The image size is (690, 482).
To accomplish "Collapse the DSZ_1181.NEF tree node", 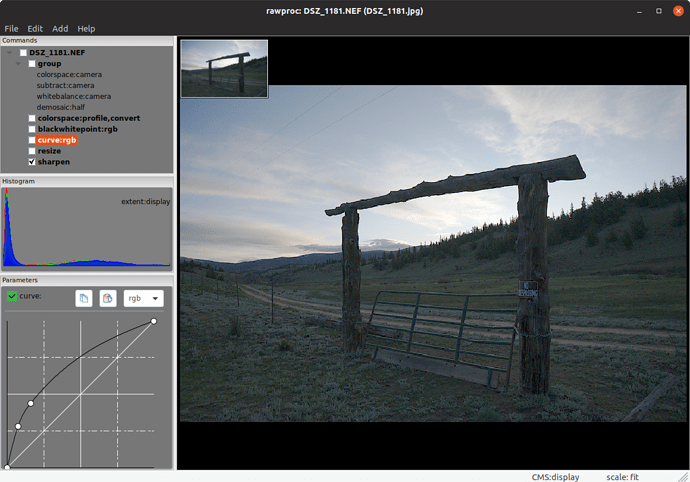I will pyautogui.click(x=10, y=52).
